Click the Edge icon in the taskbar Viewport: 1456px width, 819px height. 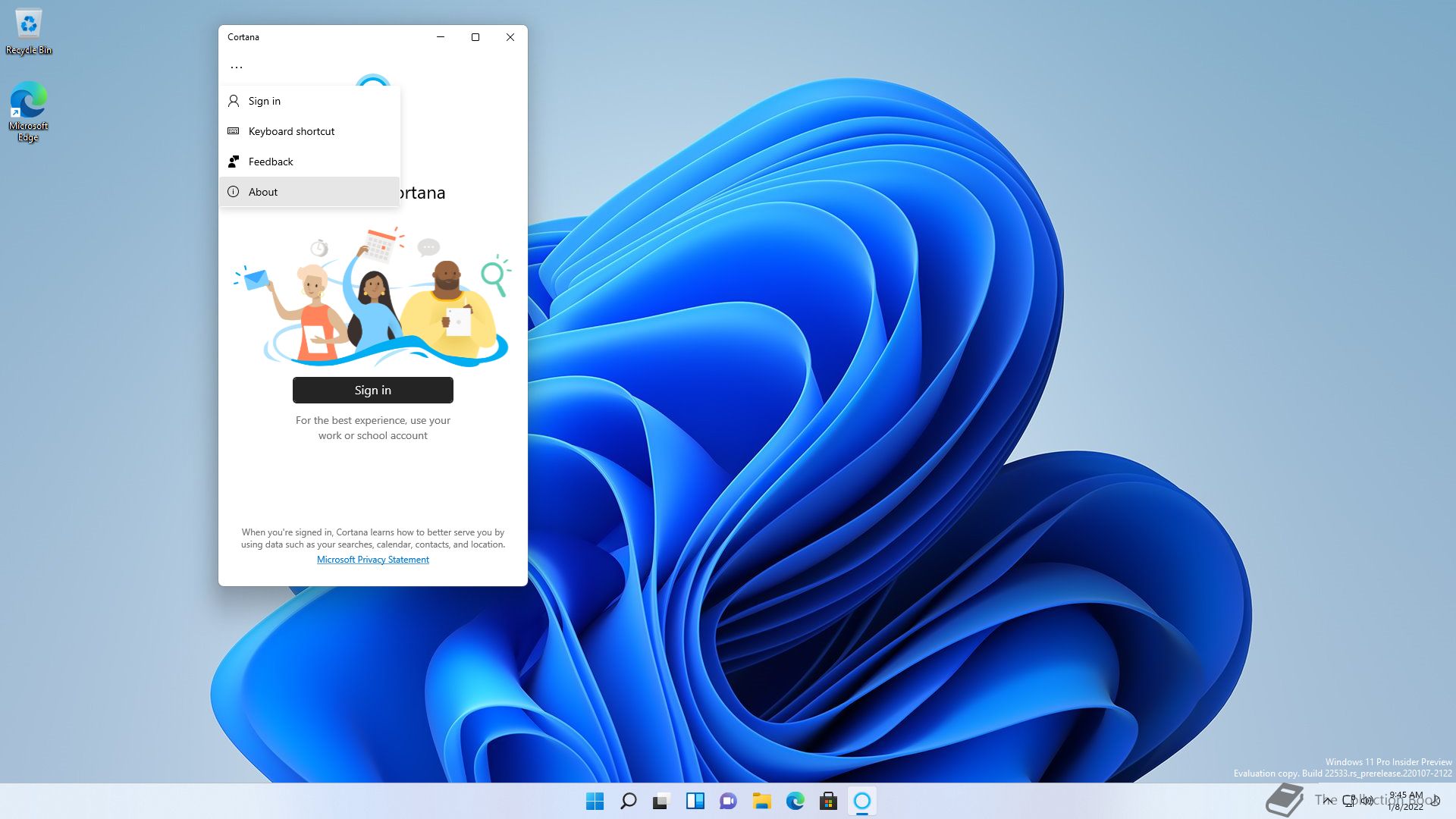coord(795,801)
